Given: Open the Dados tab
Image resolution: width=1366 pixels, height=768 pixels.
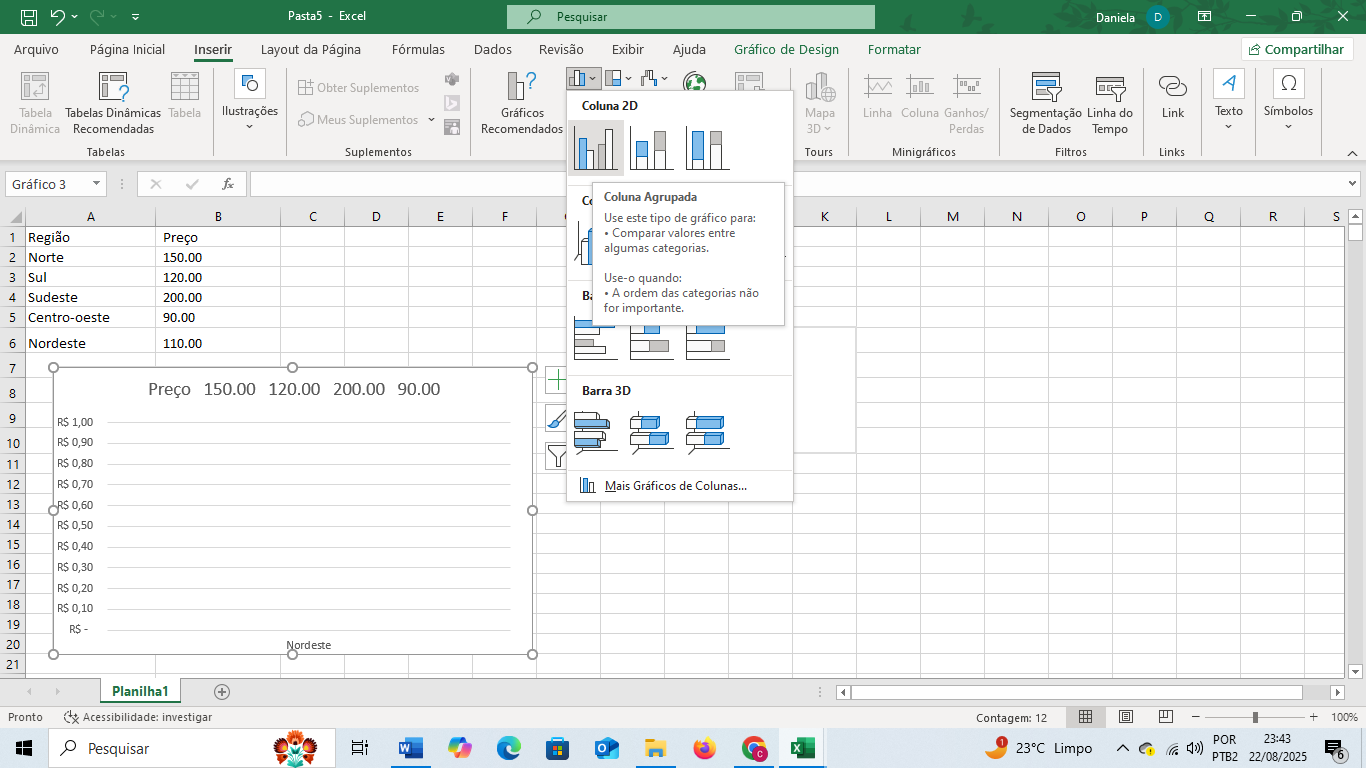Looking at the screenshot, I should point(493,49).
